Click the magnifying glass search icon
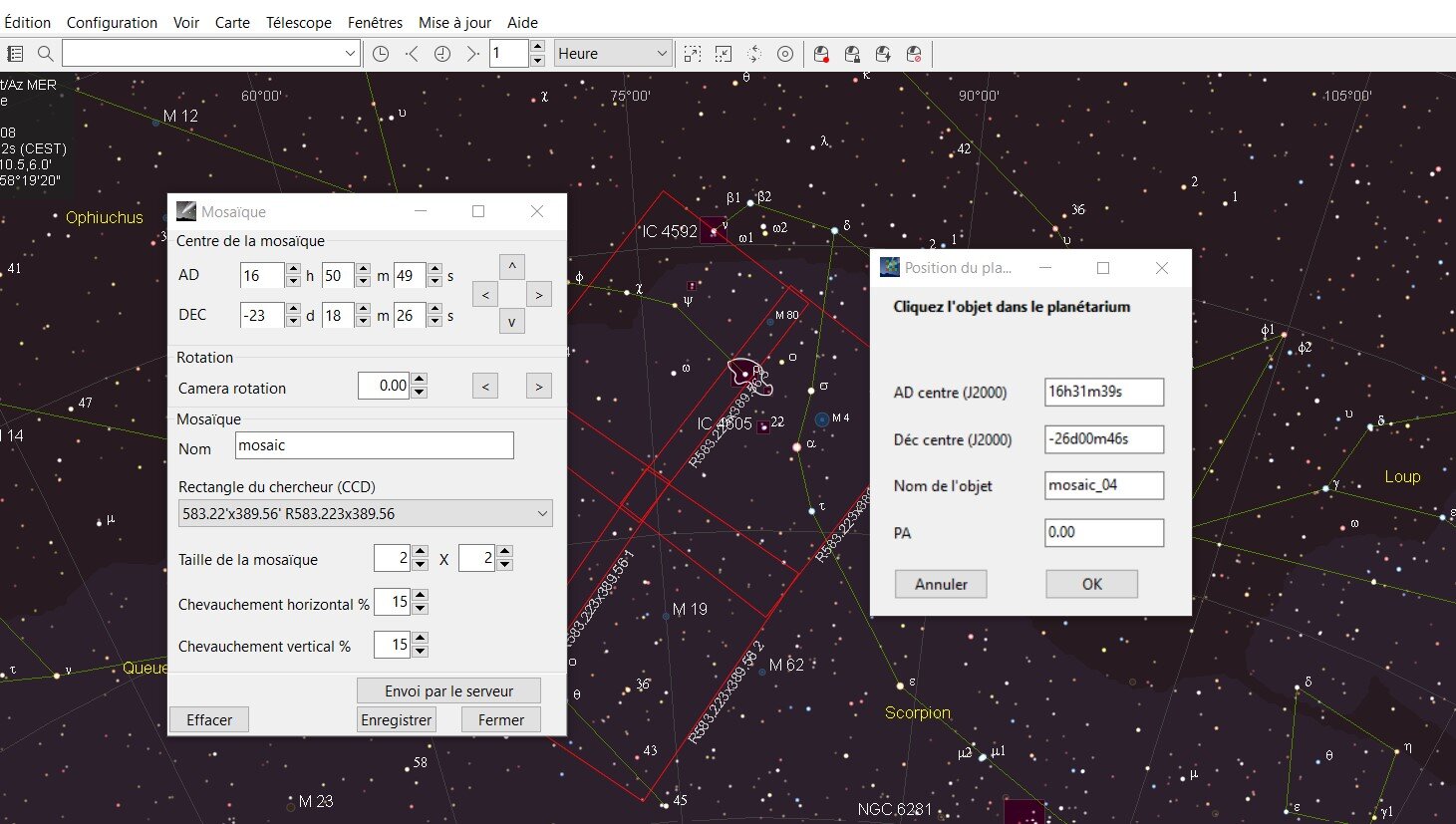This screenshot has width=1456, height=824. pos(45,54)
